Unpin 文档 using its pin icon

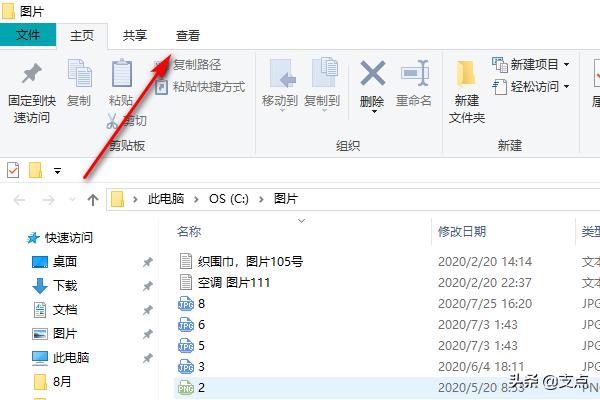tap(148, 310)
